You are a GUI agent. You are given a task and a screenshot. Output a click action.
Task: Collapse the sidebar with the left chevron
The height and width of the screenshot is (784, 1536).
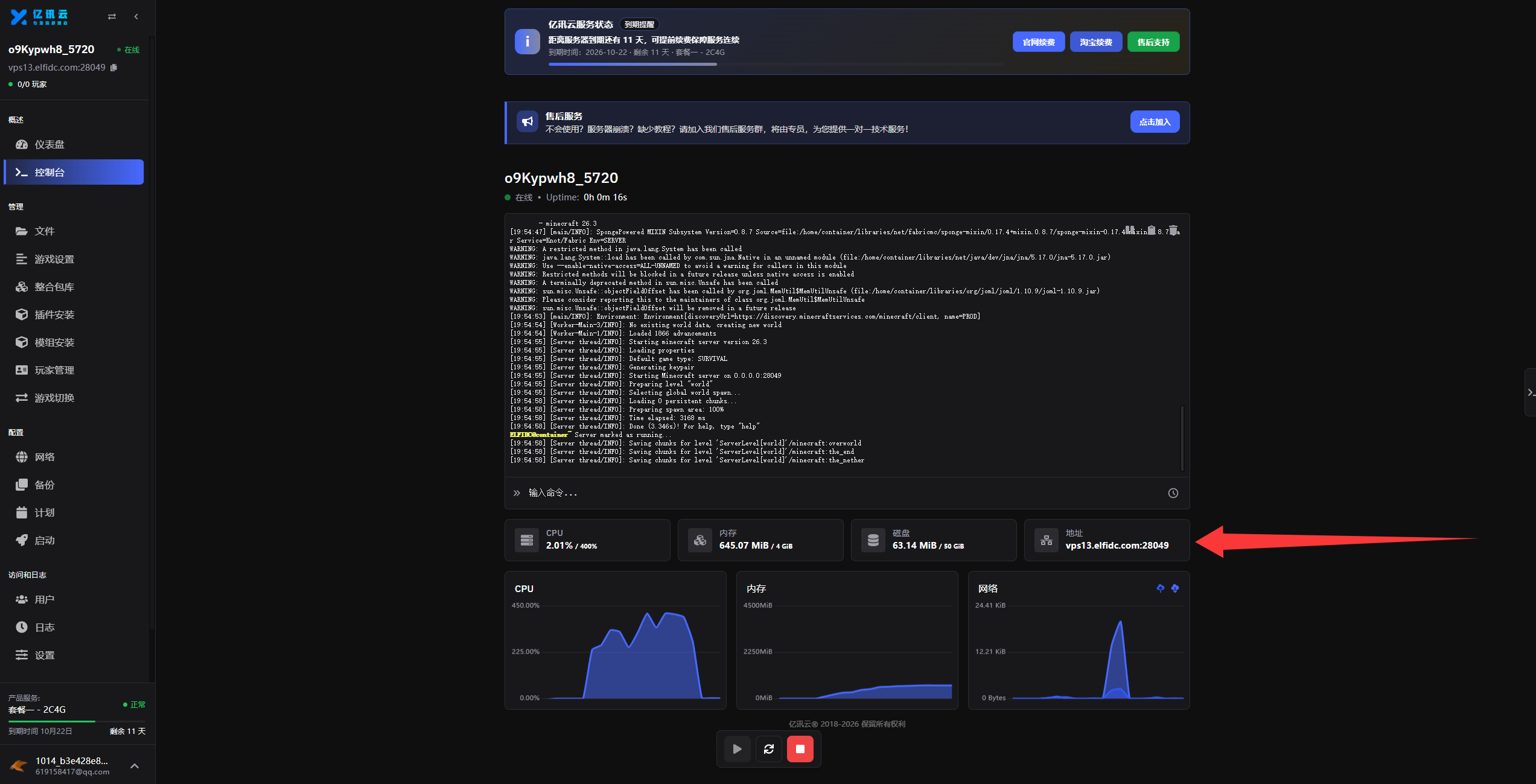tap(136, 17)
